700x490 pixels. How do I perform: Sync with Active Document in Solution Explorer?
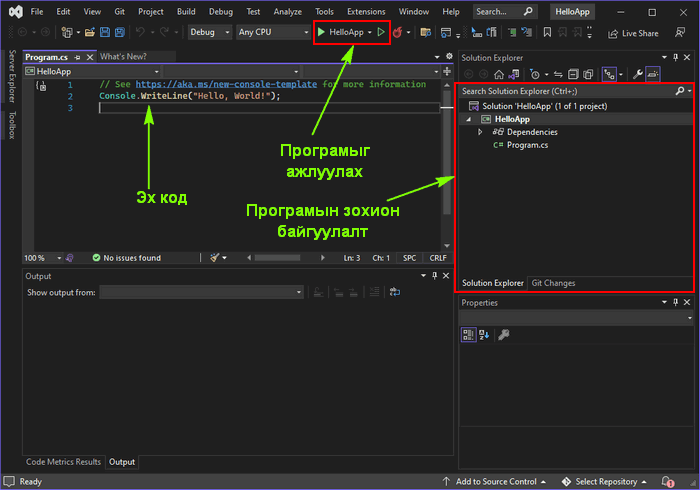click(558, 74)
